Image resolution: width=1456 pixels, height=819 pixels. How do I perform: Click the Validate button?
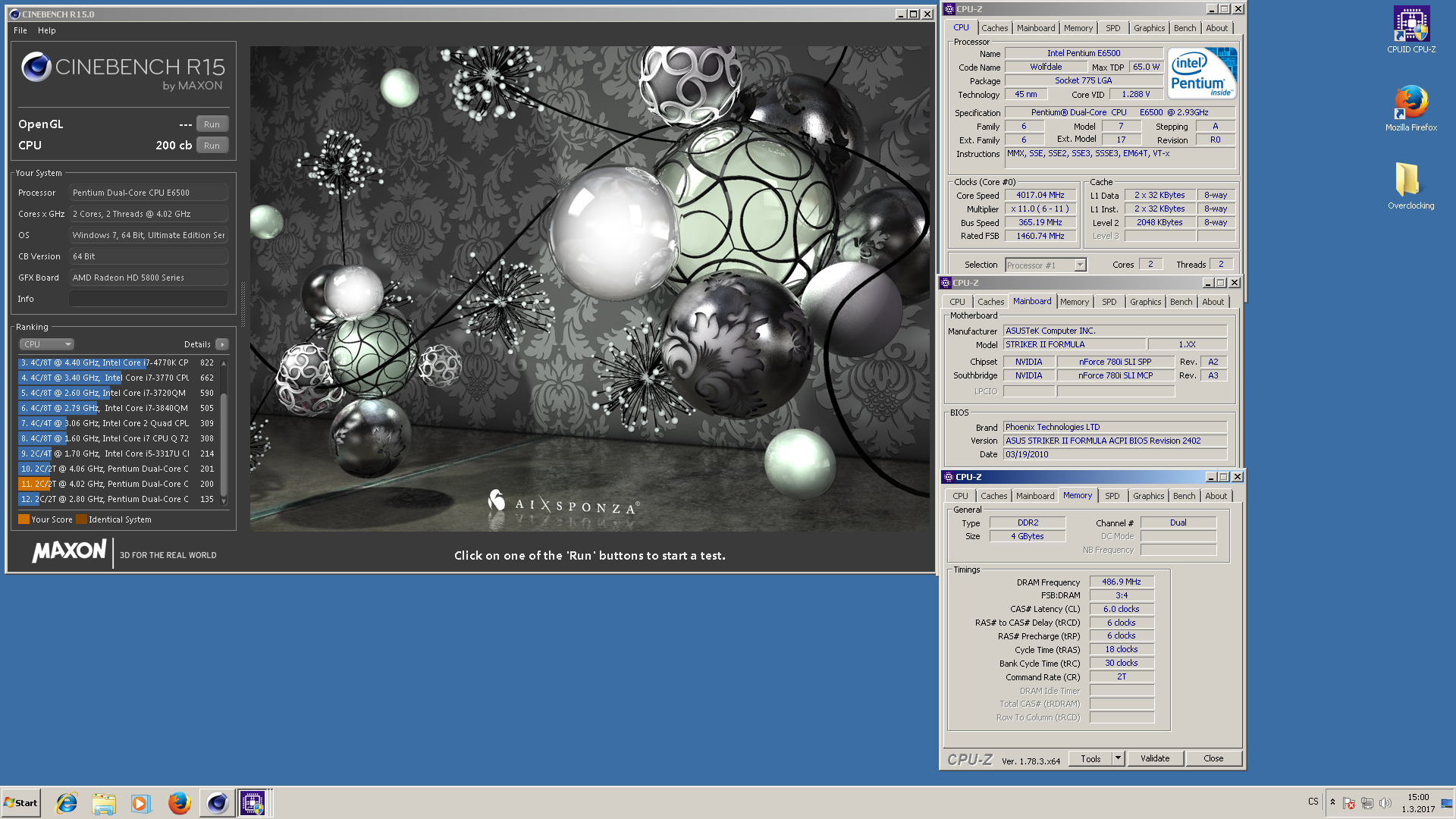tap(1155, 759)
